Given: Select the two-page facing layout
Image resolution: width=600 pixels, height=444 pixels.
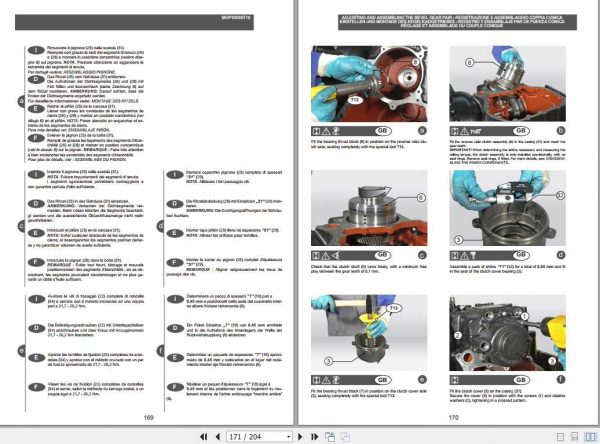Looking at the screenshot, I should (x=590, y=437).
